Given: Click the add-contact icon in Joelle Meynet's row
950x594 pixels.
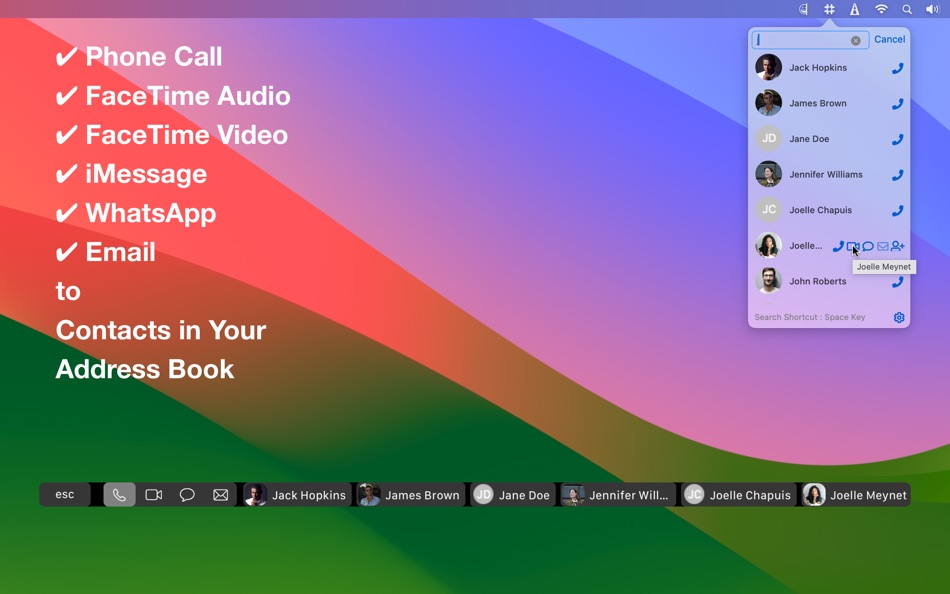Looking at the screenshot, I should tap(898, 246).
